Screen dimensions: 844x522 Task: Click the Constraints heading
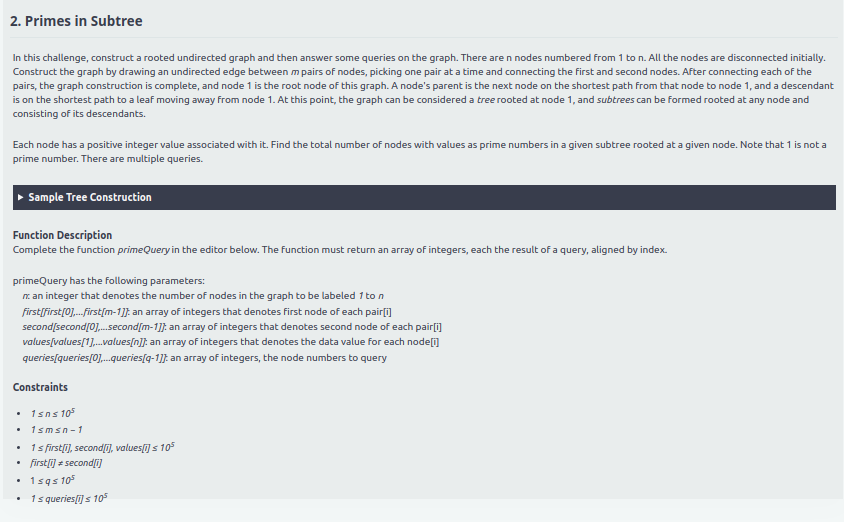click(40, 387)
